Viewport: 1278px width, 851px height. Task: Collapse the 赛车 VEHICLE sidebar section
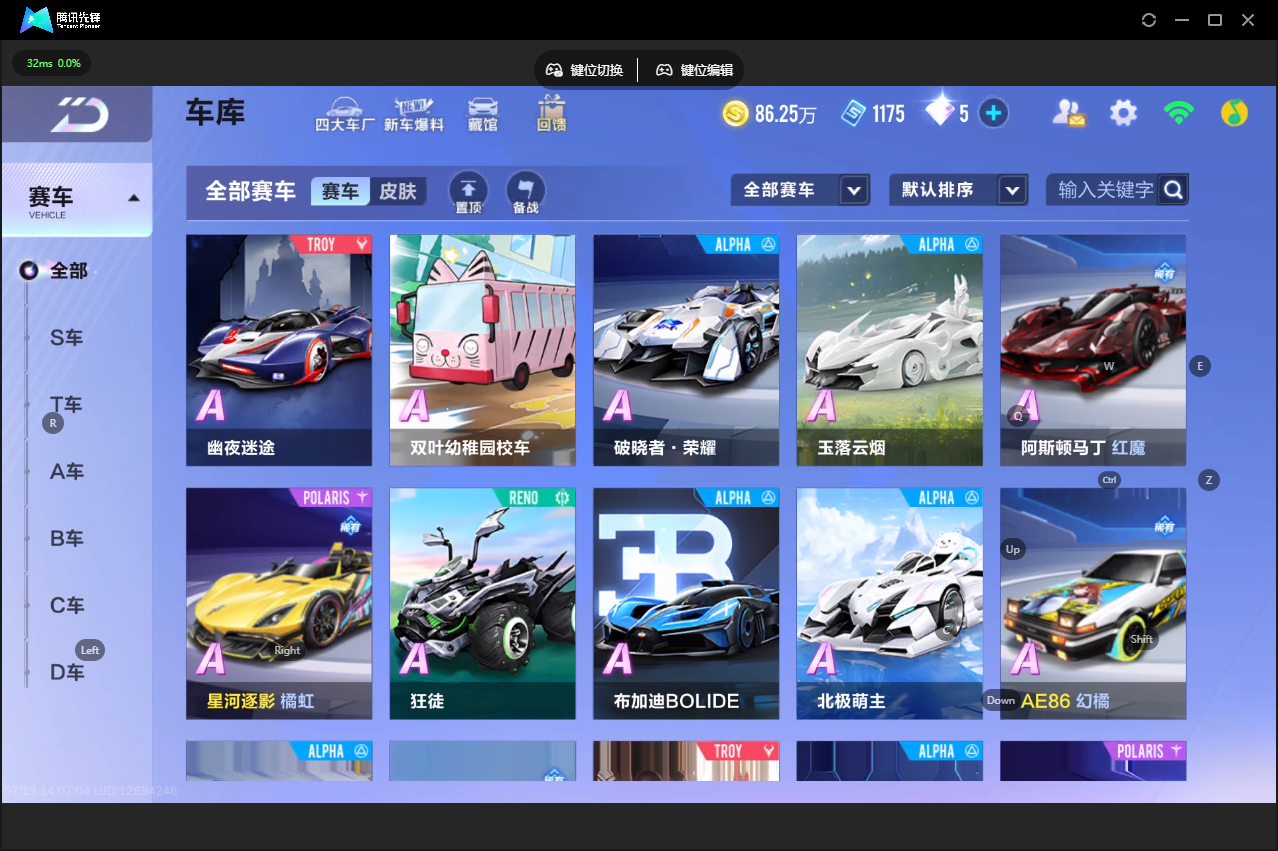point(77,199)
